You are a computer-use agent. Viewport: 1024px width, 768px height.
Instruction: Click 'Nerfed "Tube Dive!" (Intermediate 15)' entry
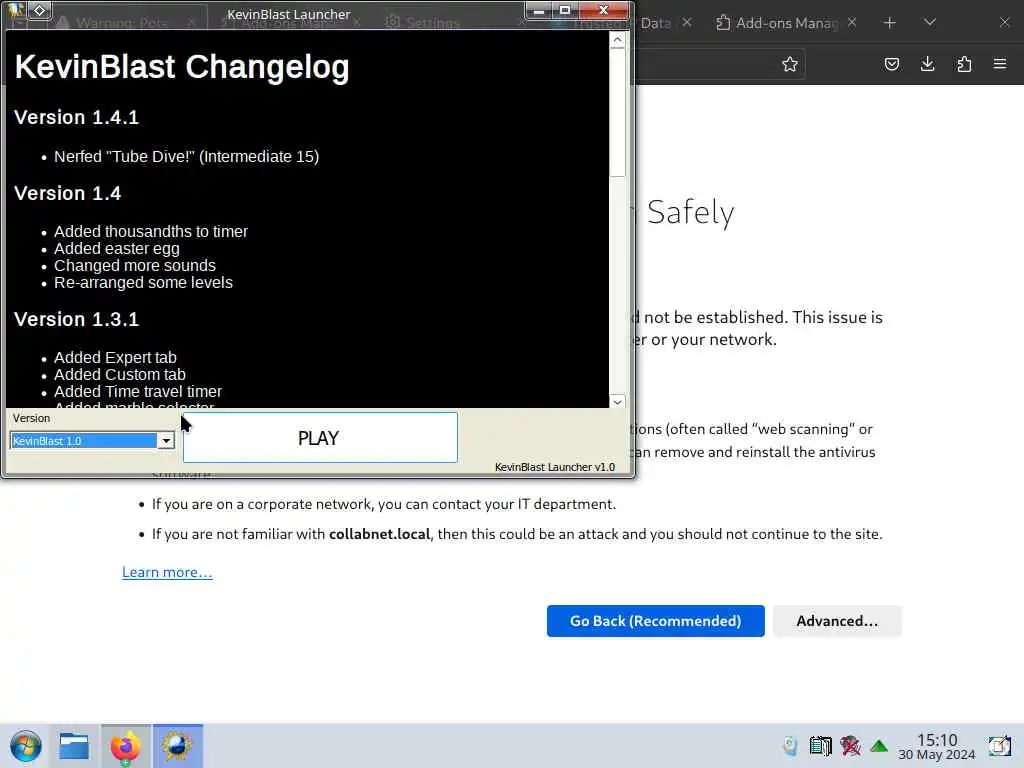[x=186, y=157]
